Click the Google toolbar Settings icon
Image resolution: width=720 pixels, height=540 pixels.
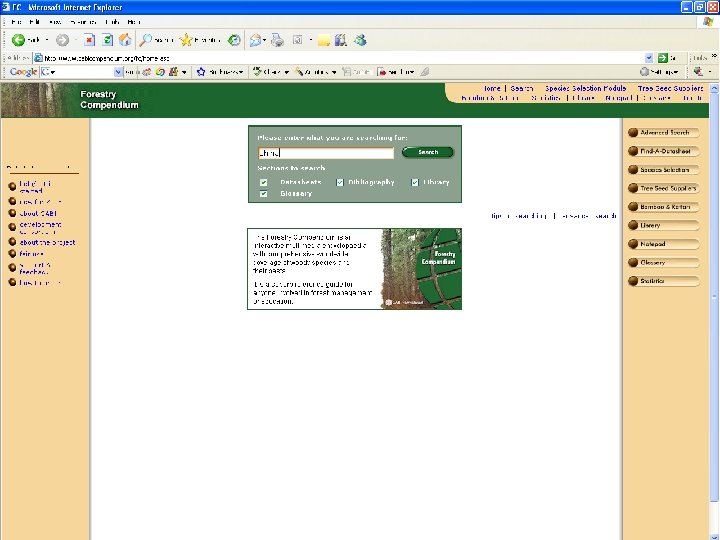pos(644,72)
